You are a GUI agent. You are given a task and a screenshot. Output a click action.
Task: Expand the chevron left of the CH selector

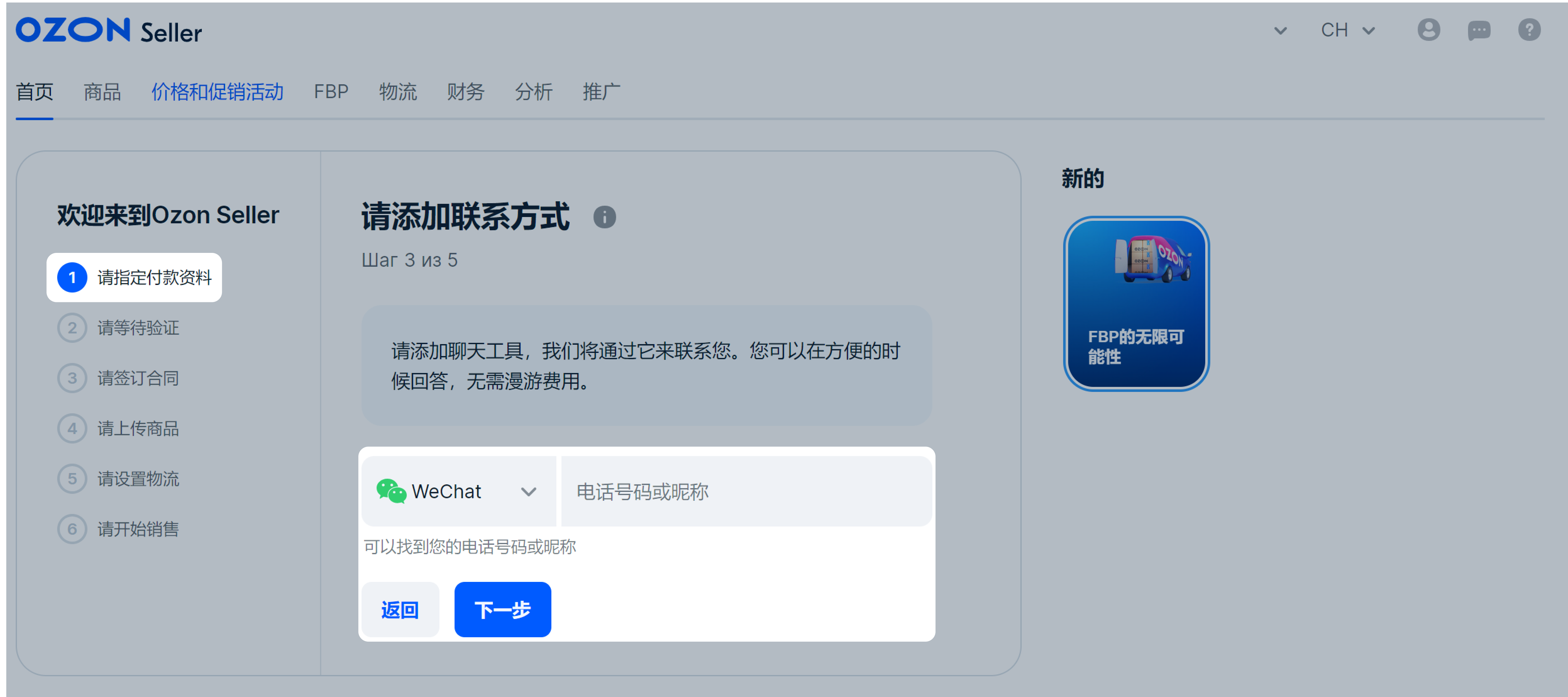pyautogui.click(x=1280, y=29)
